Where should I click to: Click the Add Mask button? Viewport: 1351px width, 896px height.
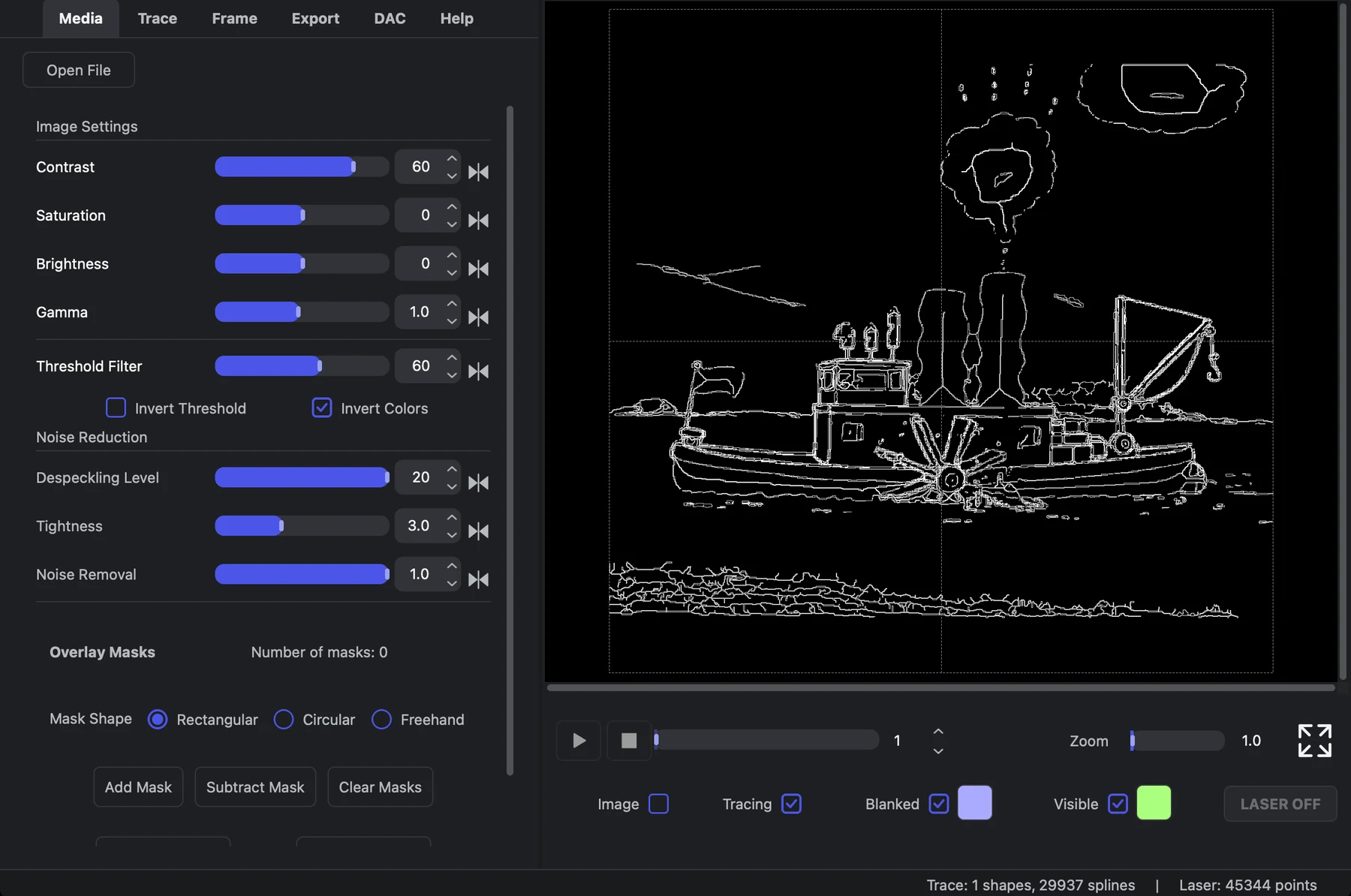pyautogui.click(x=138, y=787)
